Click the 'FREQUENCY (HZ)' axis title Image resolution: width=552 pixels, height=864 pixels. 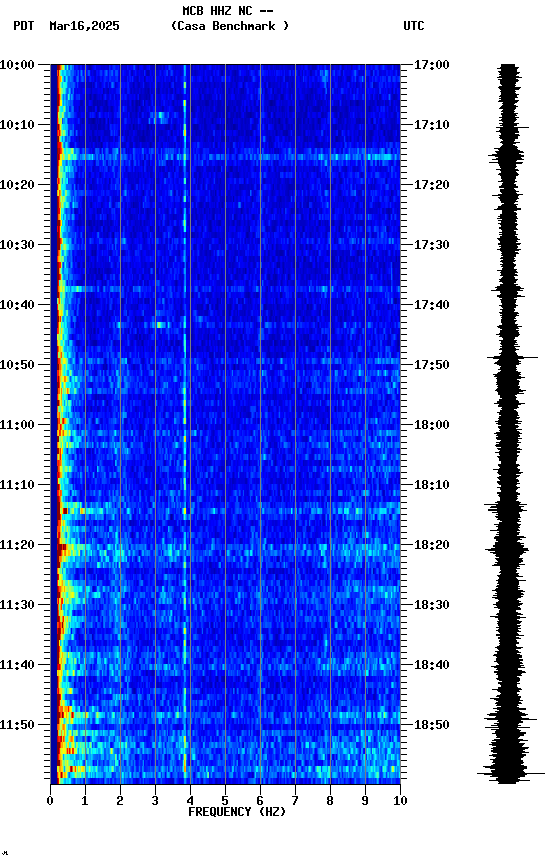tap(237, 812)
